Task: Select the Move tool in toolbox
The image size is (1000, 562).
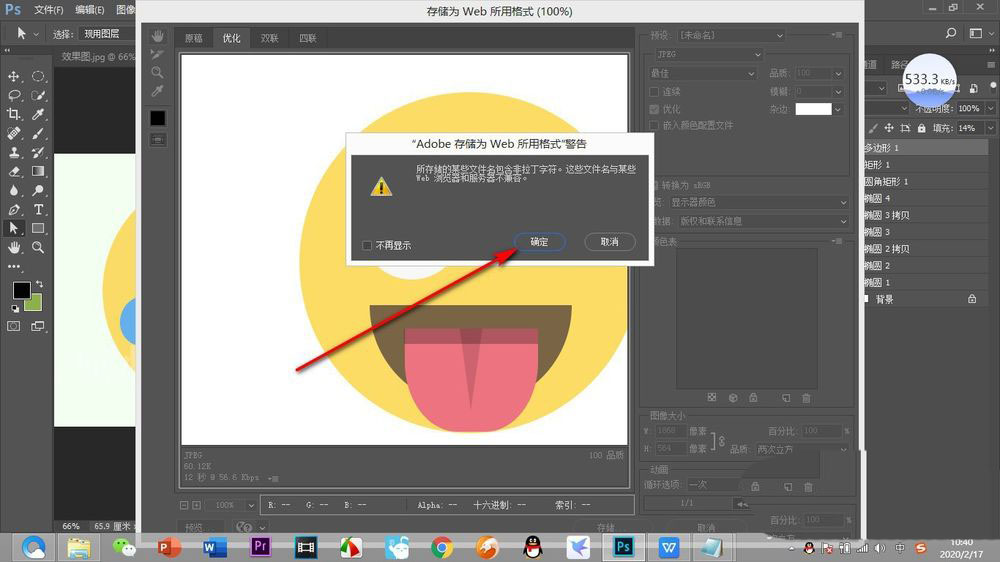Action: point(14,76)
